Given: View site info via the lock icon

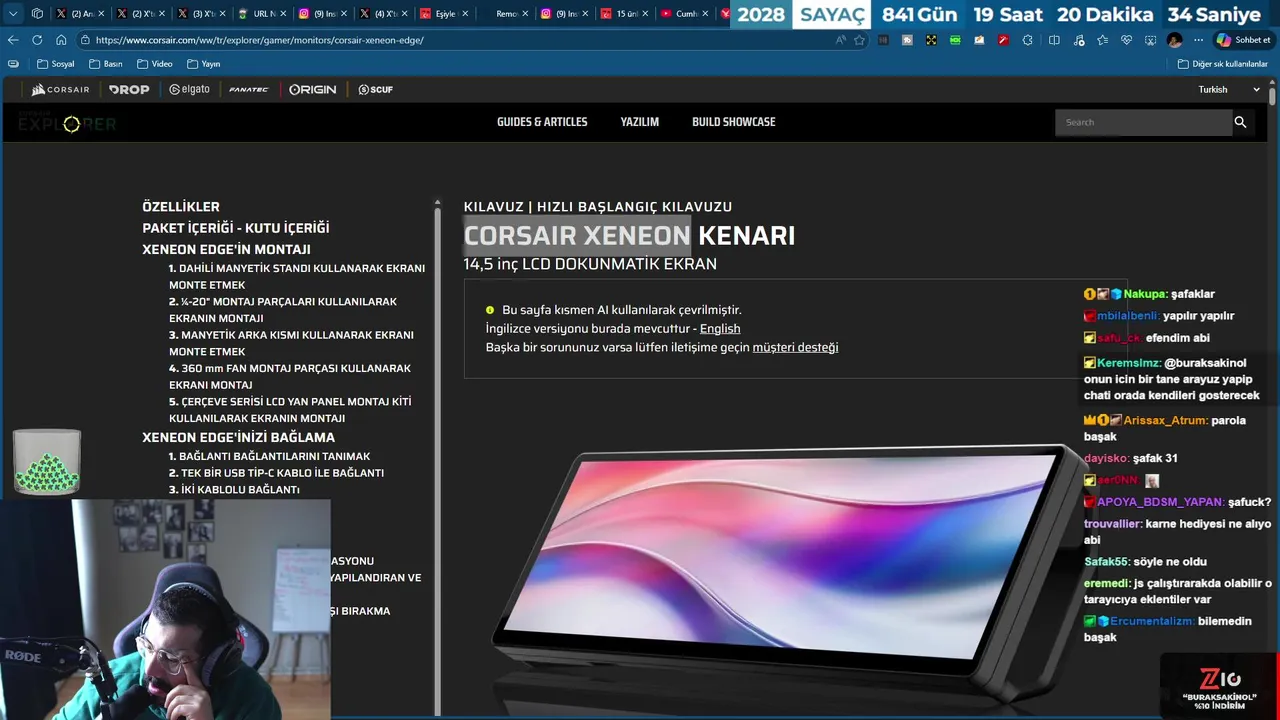Looking at the screenshot, I should [86, 40].
